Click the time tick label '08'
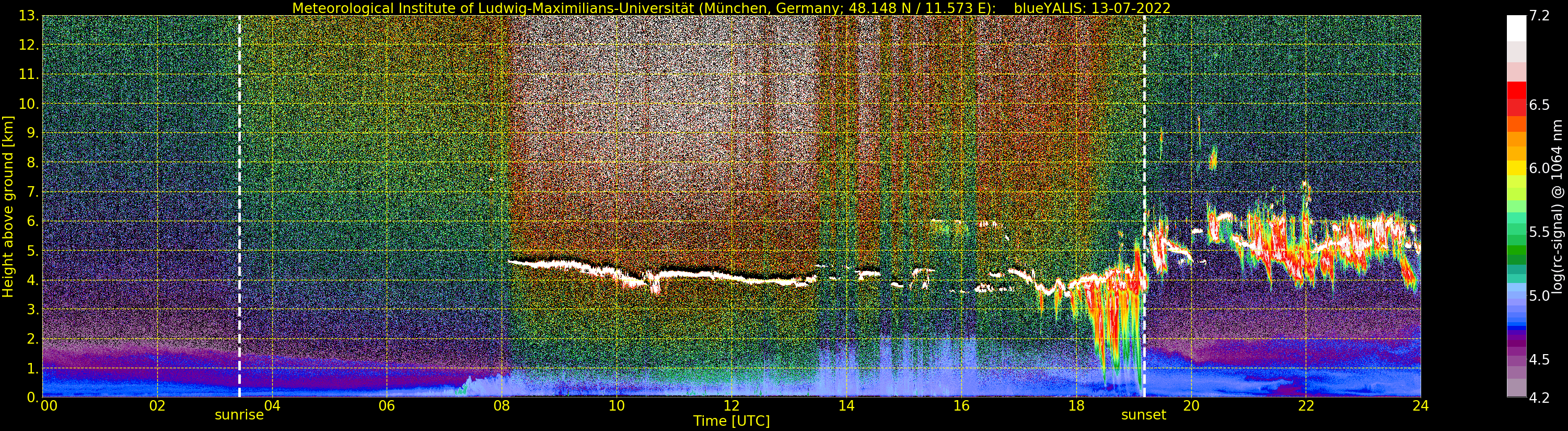The height and width of the screenshot is (431, 1568). [x=502, y=406]
